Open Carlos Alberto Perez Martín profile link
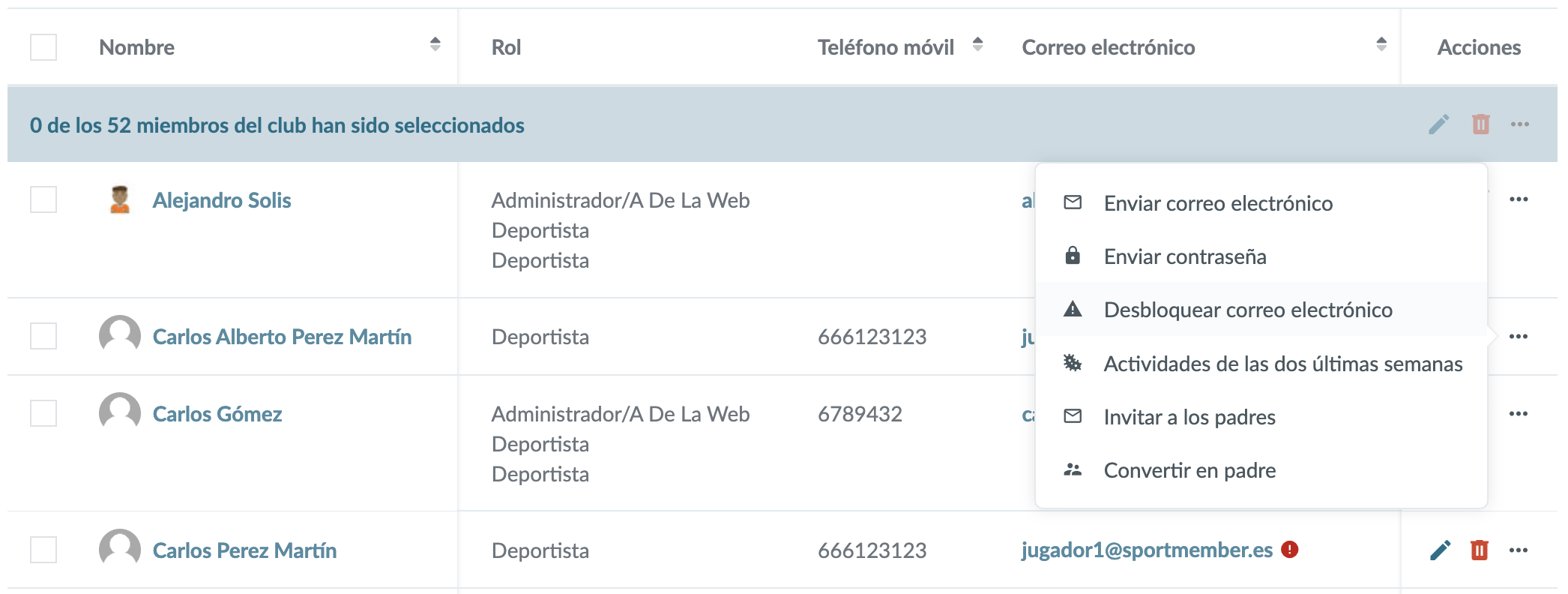This screenshot has width=1568, height=594. click(x=282, y=337)
